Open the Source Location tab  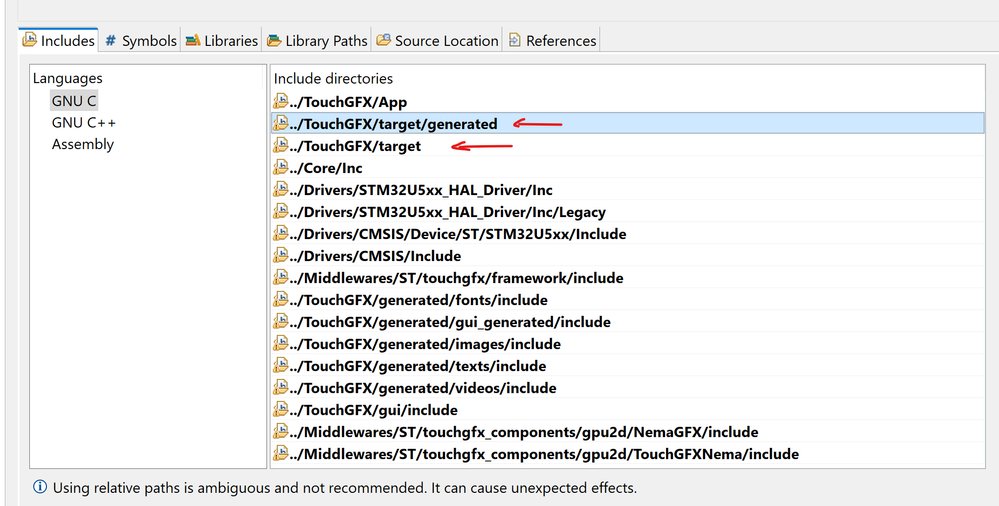(x=436, y=40)
